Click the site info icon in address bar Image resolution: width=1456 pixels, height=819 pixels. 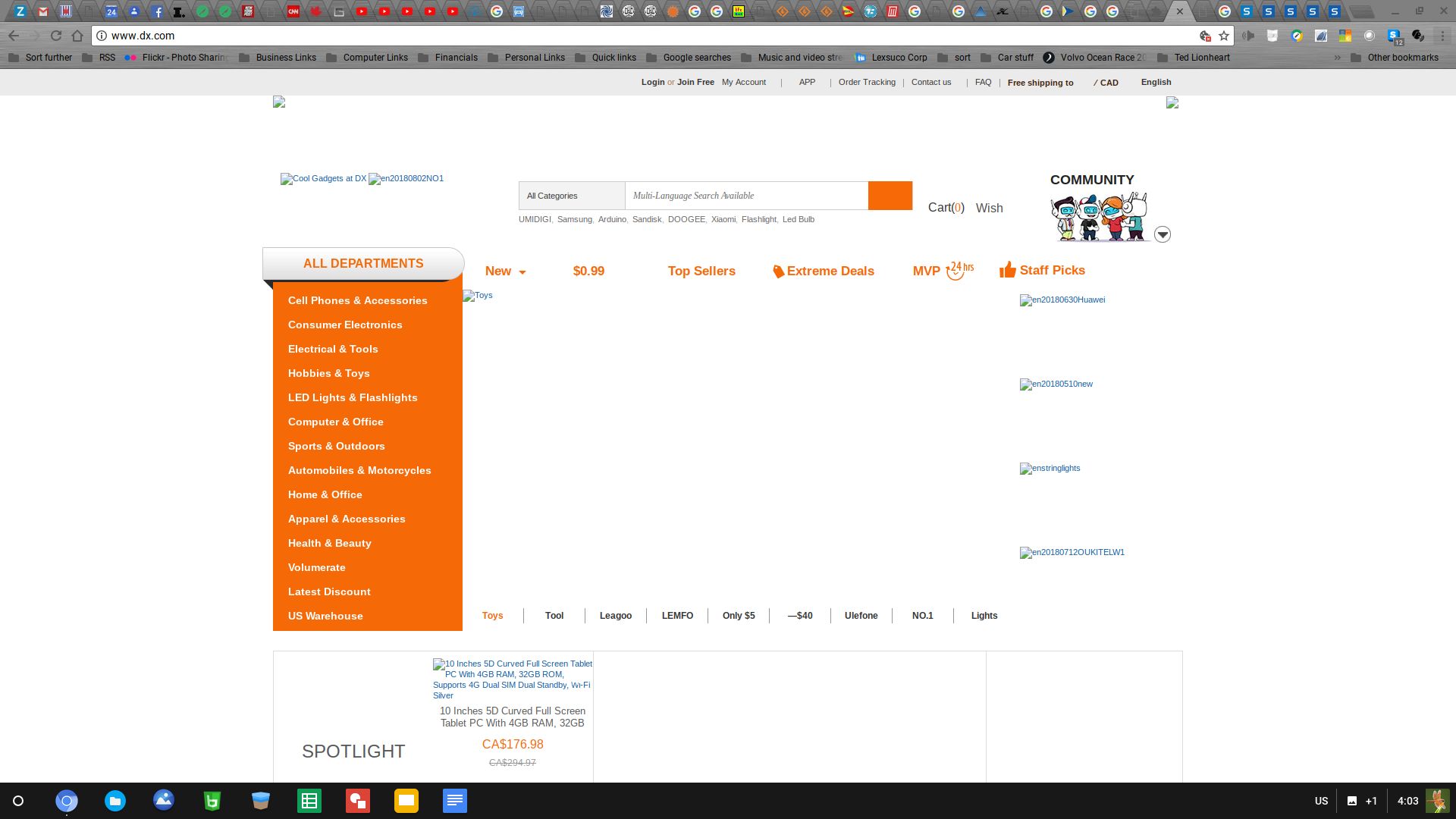tap(102, 36)
